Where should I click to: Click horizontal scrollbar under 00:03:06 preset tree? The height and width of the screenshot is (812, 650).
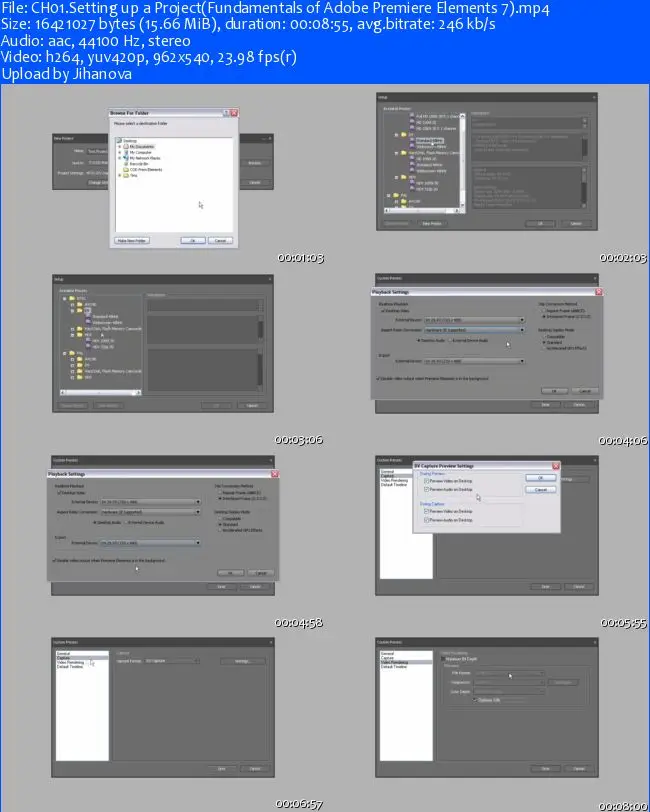click(100, 393)
